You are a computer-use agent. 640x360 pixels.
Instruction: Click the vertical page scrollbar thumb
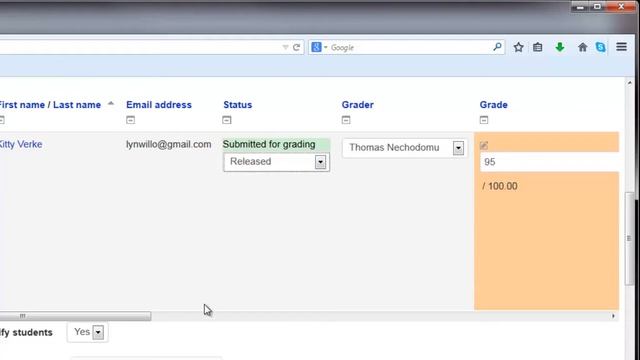629,239
